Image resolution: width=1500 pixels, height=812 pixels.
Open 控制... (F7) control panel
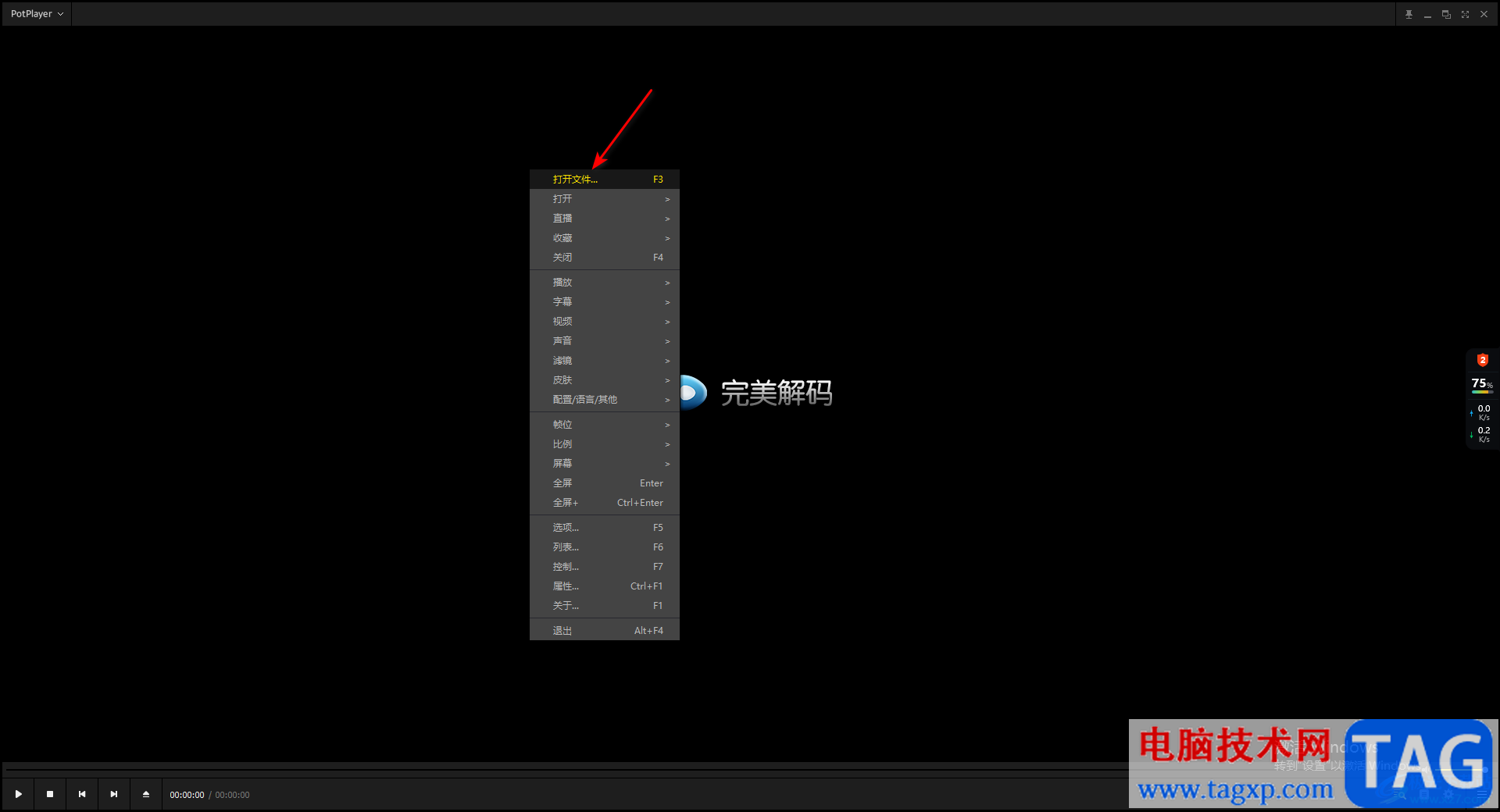(605, 567)
